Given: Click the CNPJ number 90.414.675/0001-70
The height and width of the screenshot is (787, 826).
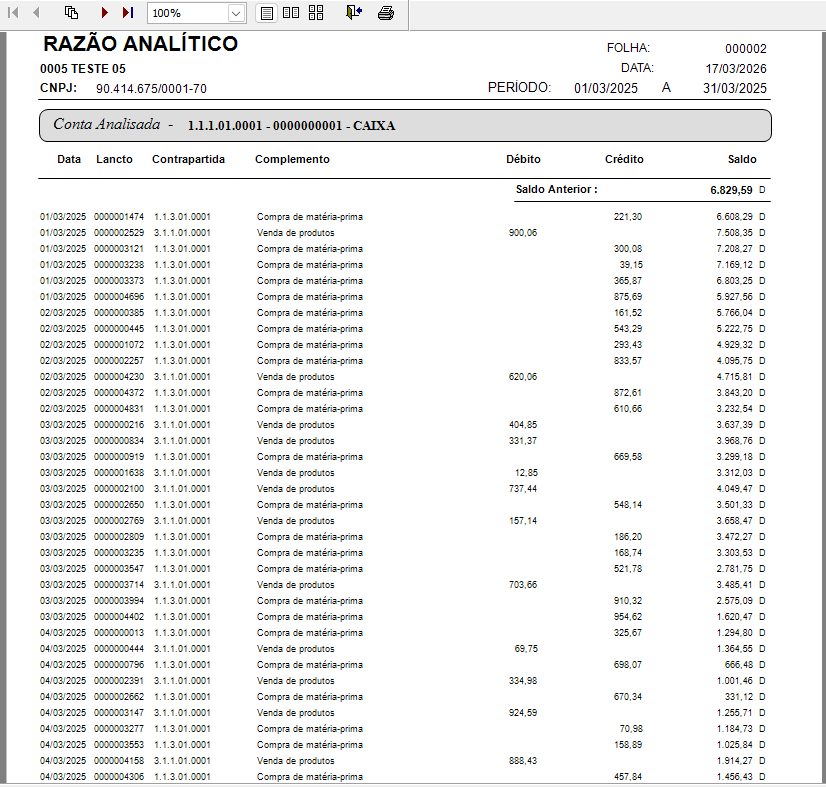Looking at the screenshot, I should [151, 89].
